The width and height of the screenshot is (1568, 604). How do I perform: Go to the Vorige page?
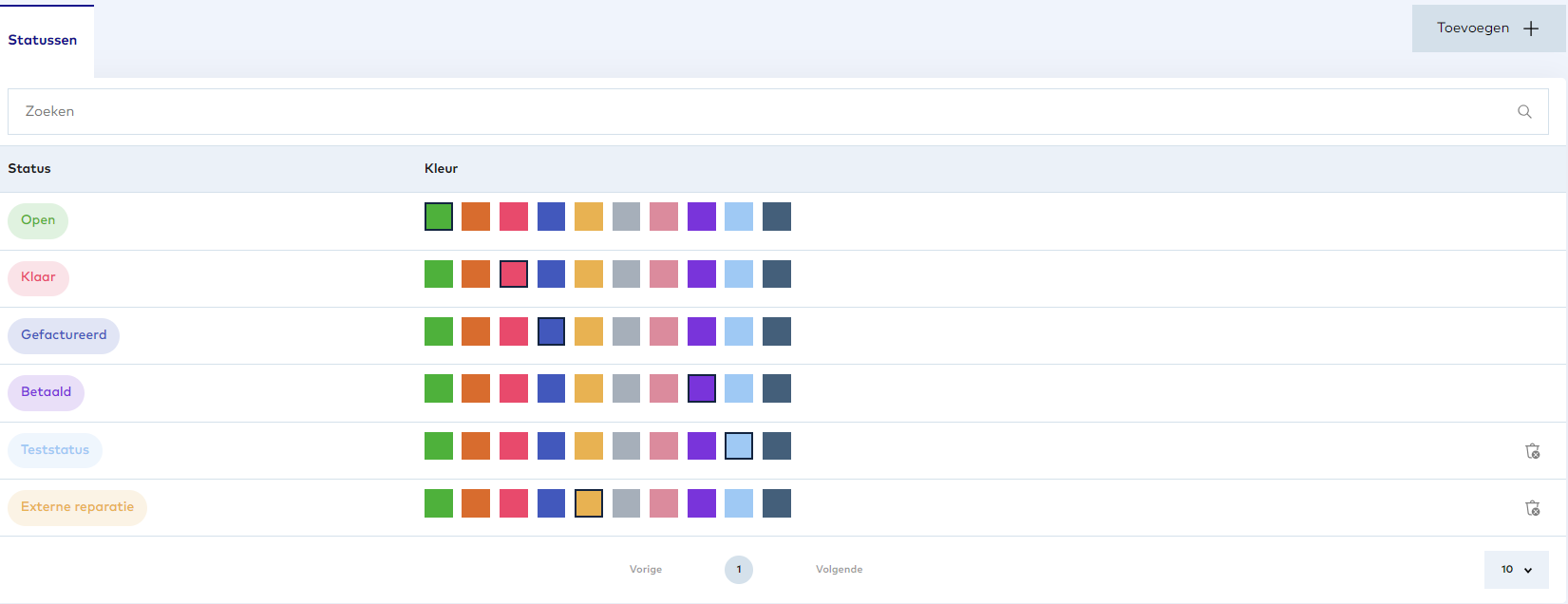pos(646,570)
